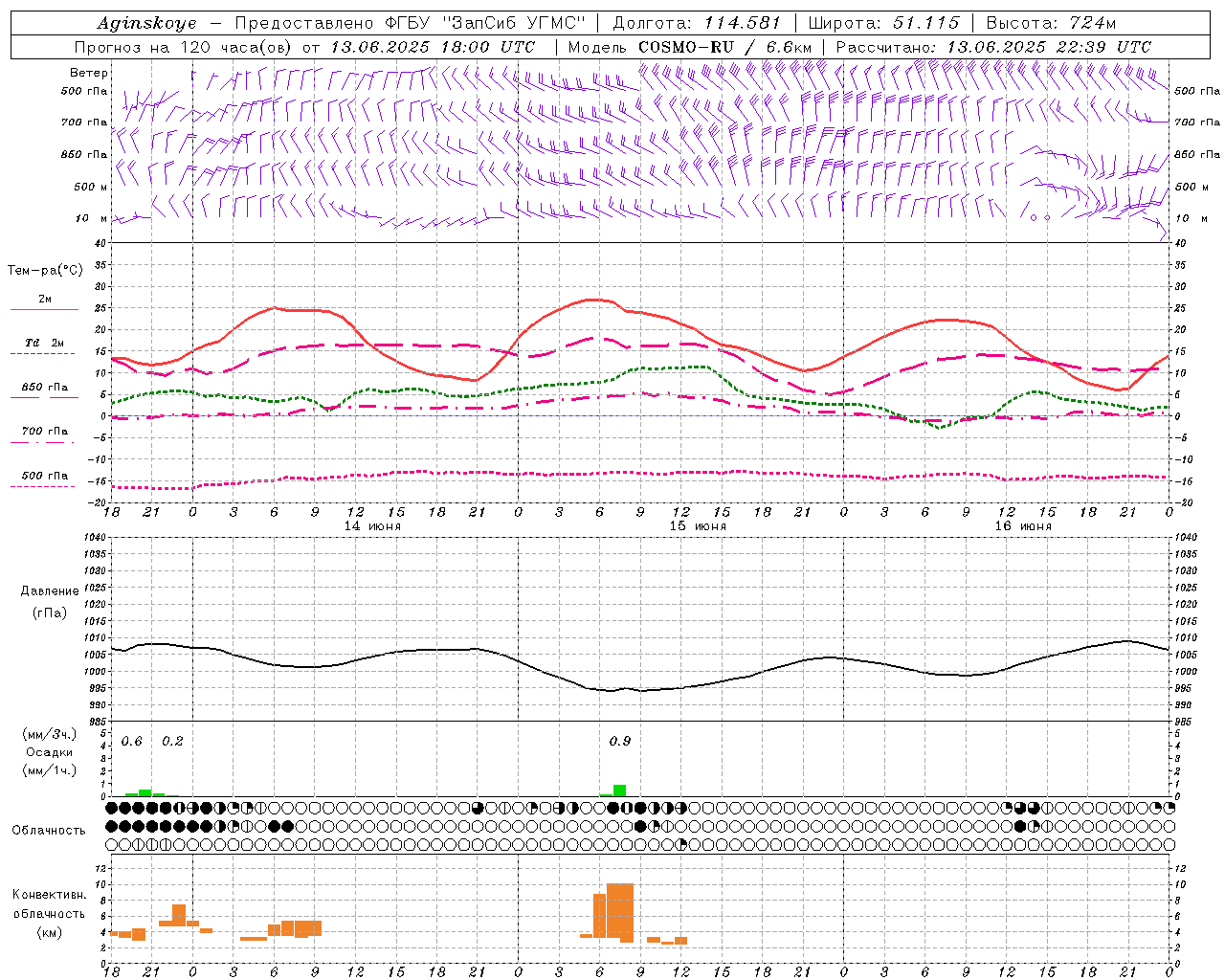
Task: Click the "Рассчитано: 13.06.2025 22:39 UTC" text
Action: click(x=993, y=47)
